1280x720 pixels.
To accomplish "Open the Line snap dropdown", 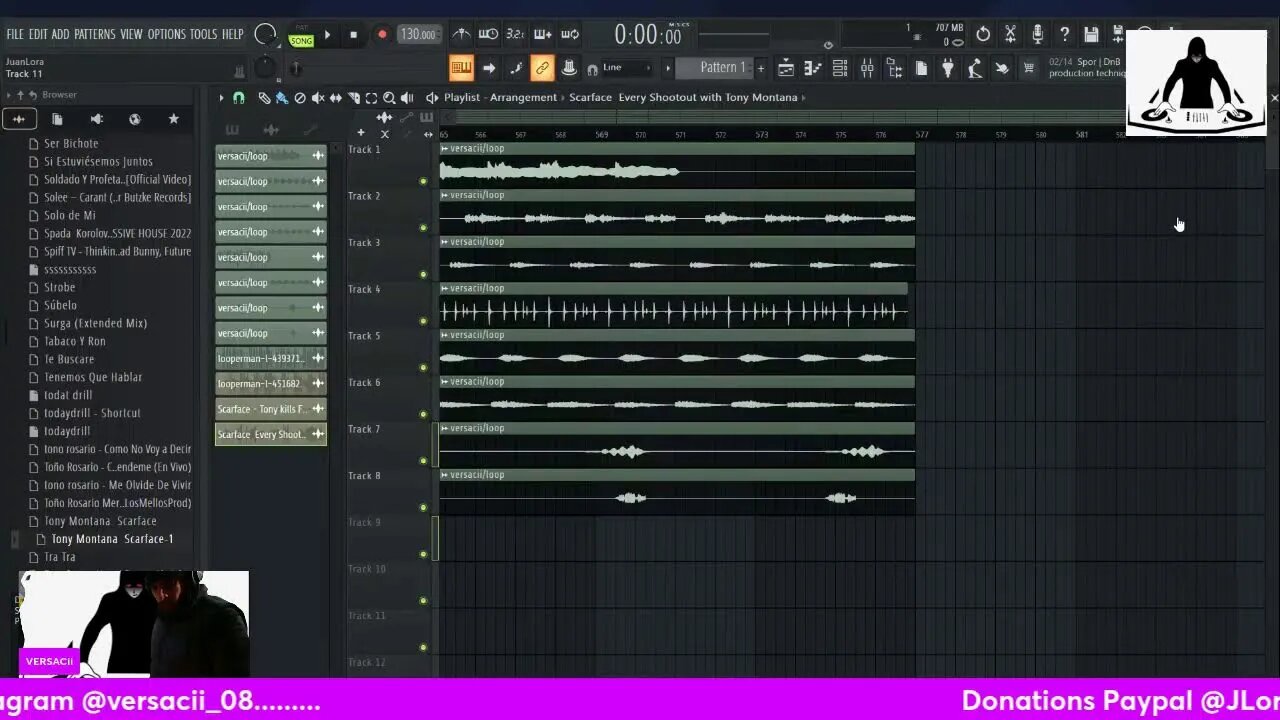I will (625, 68).
